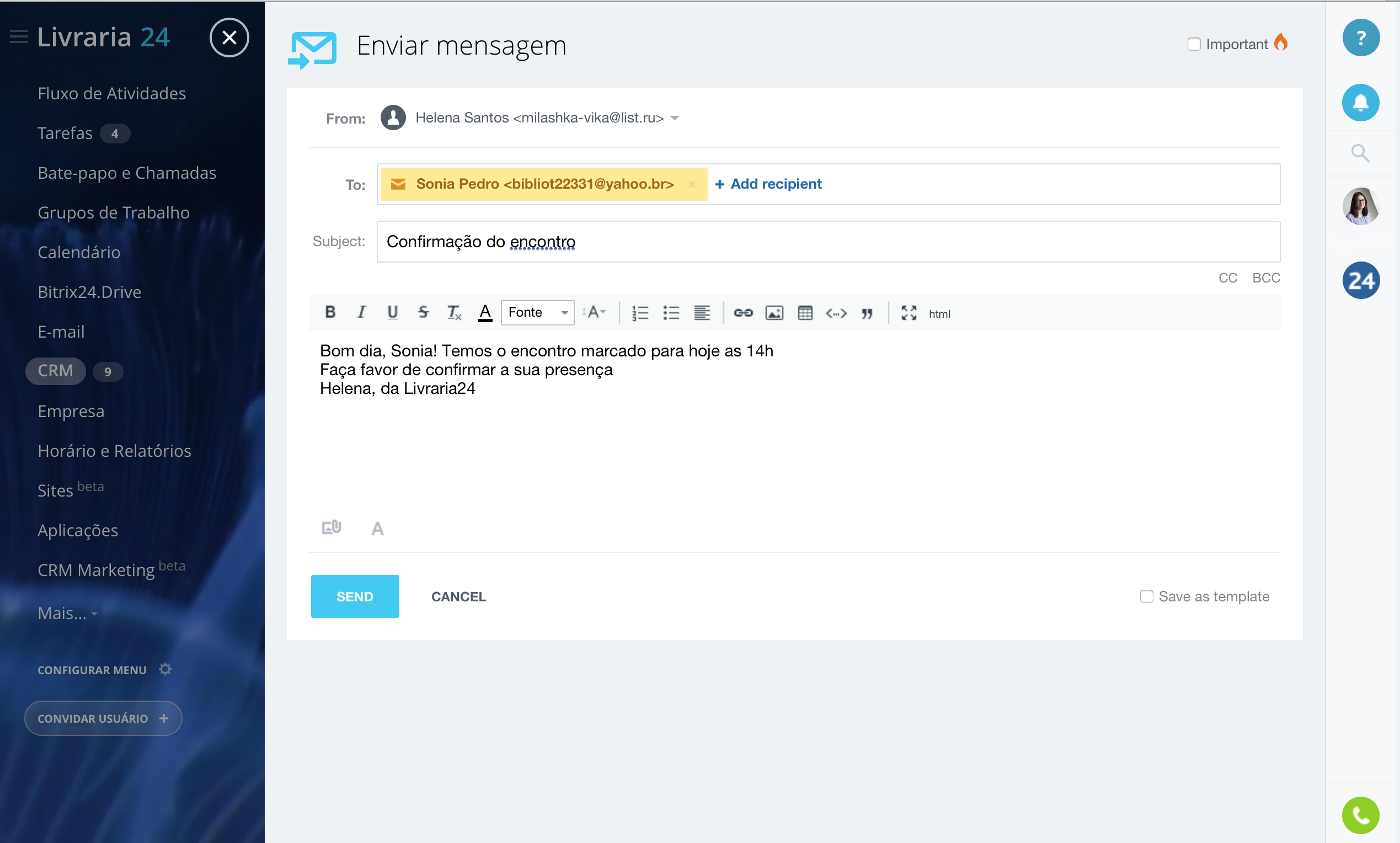Open the text color picker
1400x843 pixels.
[485, 313]
